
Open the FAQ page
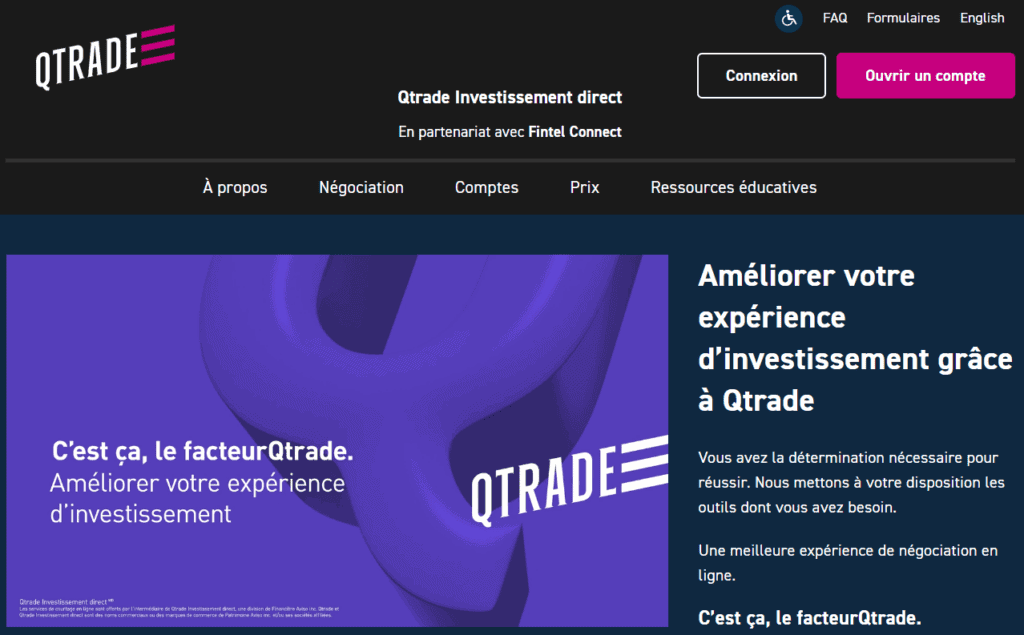(x=834, y=17)
